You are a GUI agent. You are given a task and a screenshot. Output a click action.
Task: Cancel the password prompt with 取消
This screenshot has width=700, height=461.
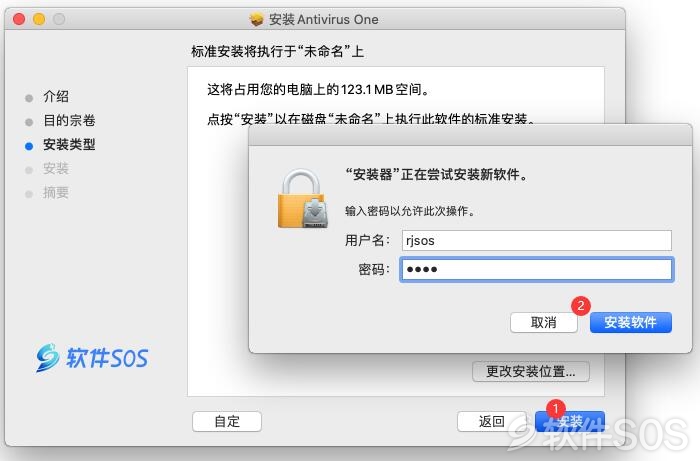click(544, 322)
